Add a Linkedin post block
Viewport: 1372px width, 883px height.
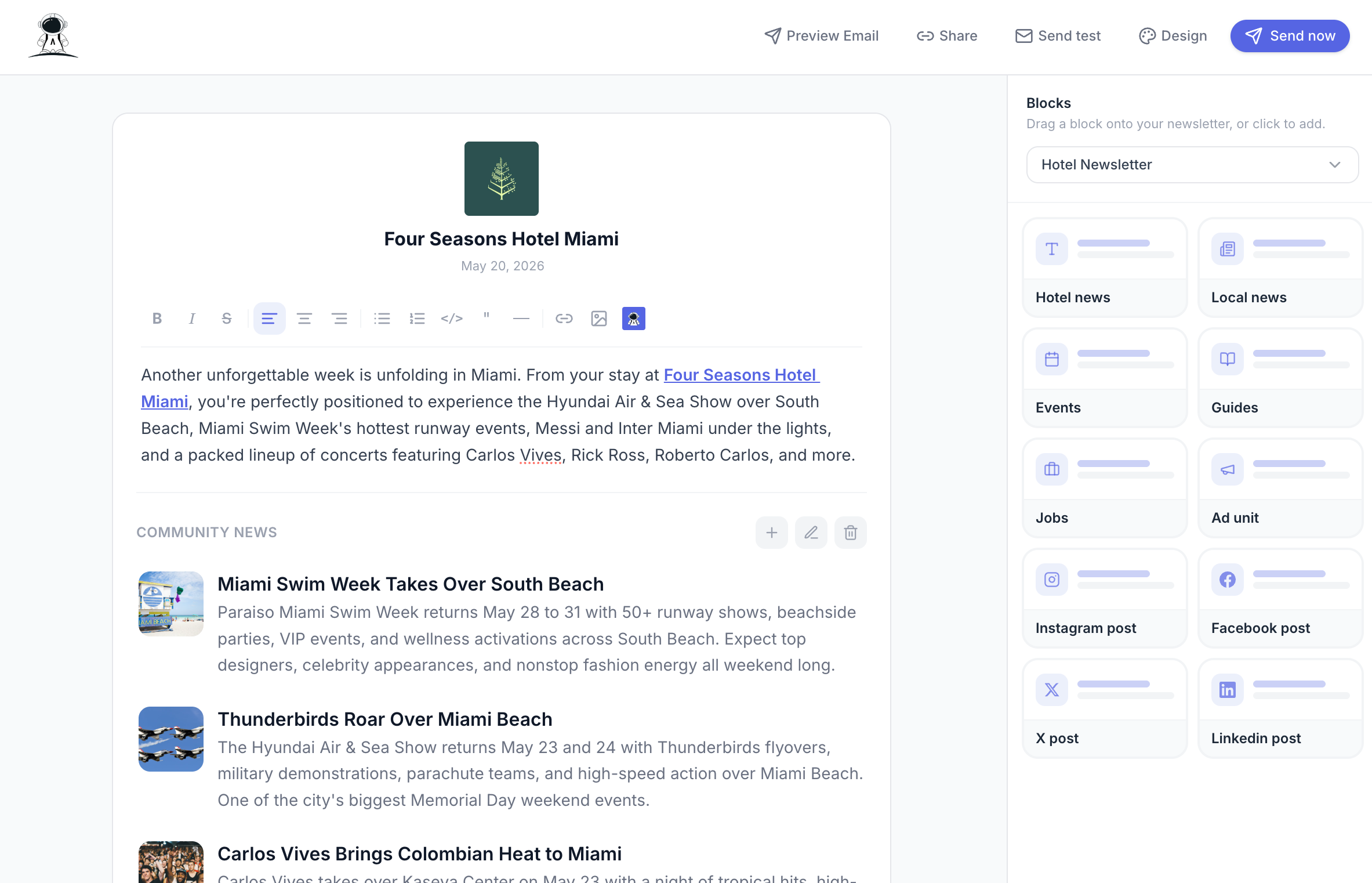coord(1280,708)
